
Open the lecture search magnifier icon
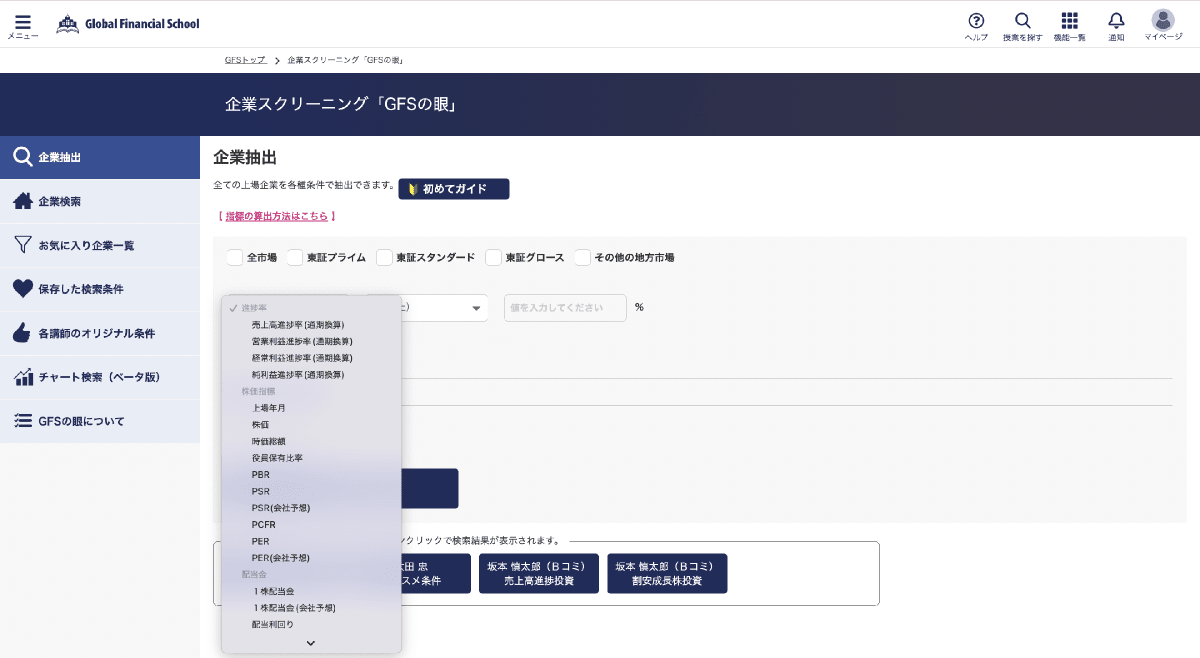pos(1022,21)
